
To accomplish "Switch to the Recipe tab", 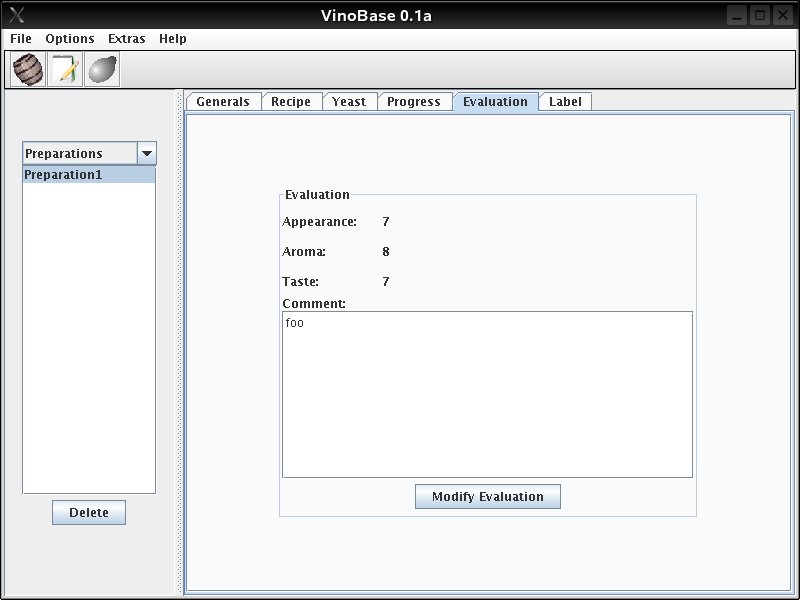I will click(291, 102).
